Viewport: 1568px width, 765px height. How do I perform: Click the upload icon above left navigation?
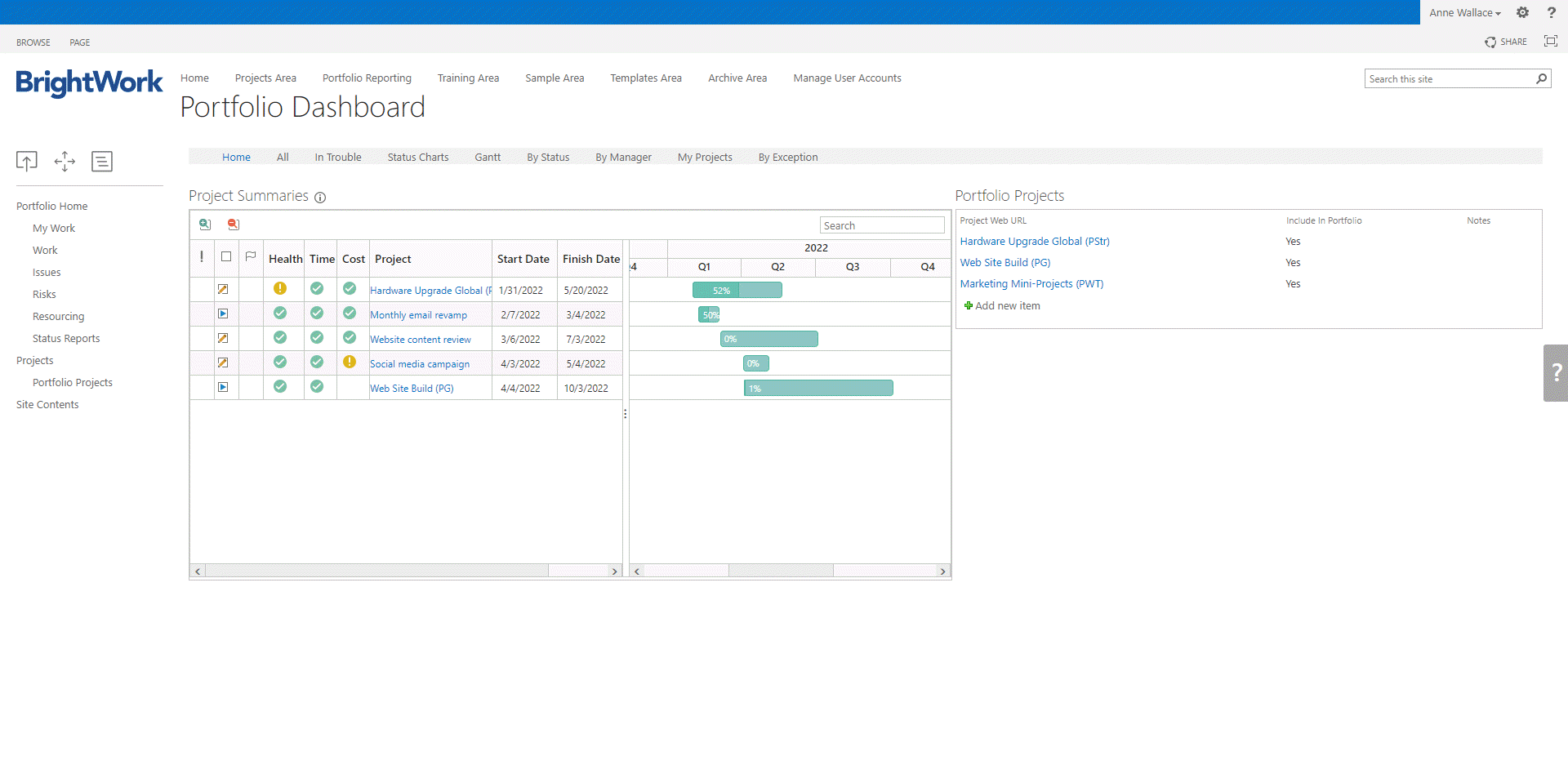(x=27, y=161)
